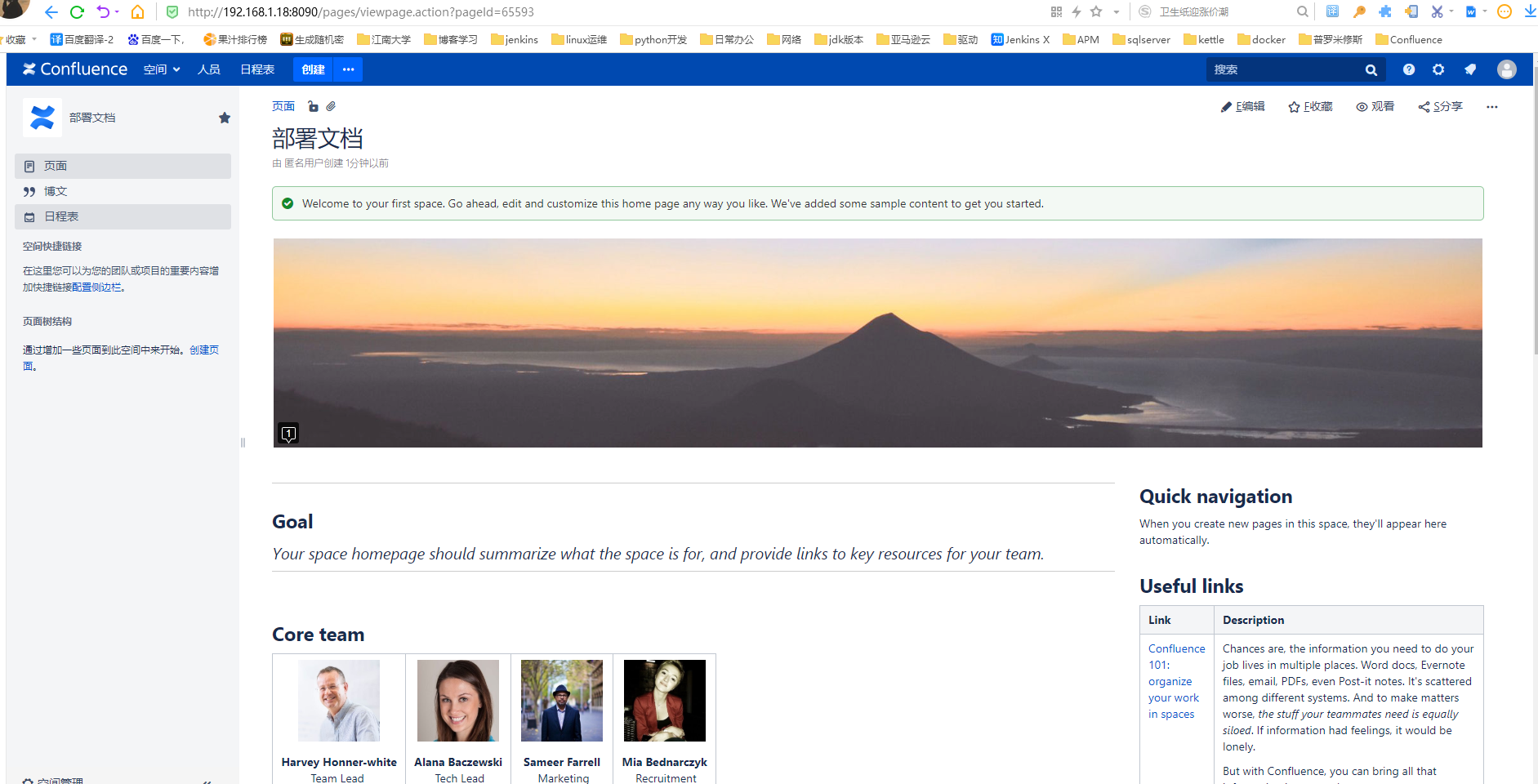Toggle the favorite star for 部署文档 space
1538x784 pixels.
coord(225,118)
